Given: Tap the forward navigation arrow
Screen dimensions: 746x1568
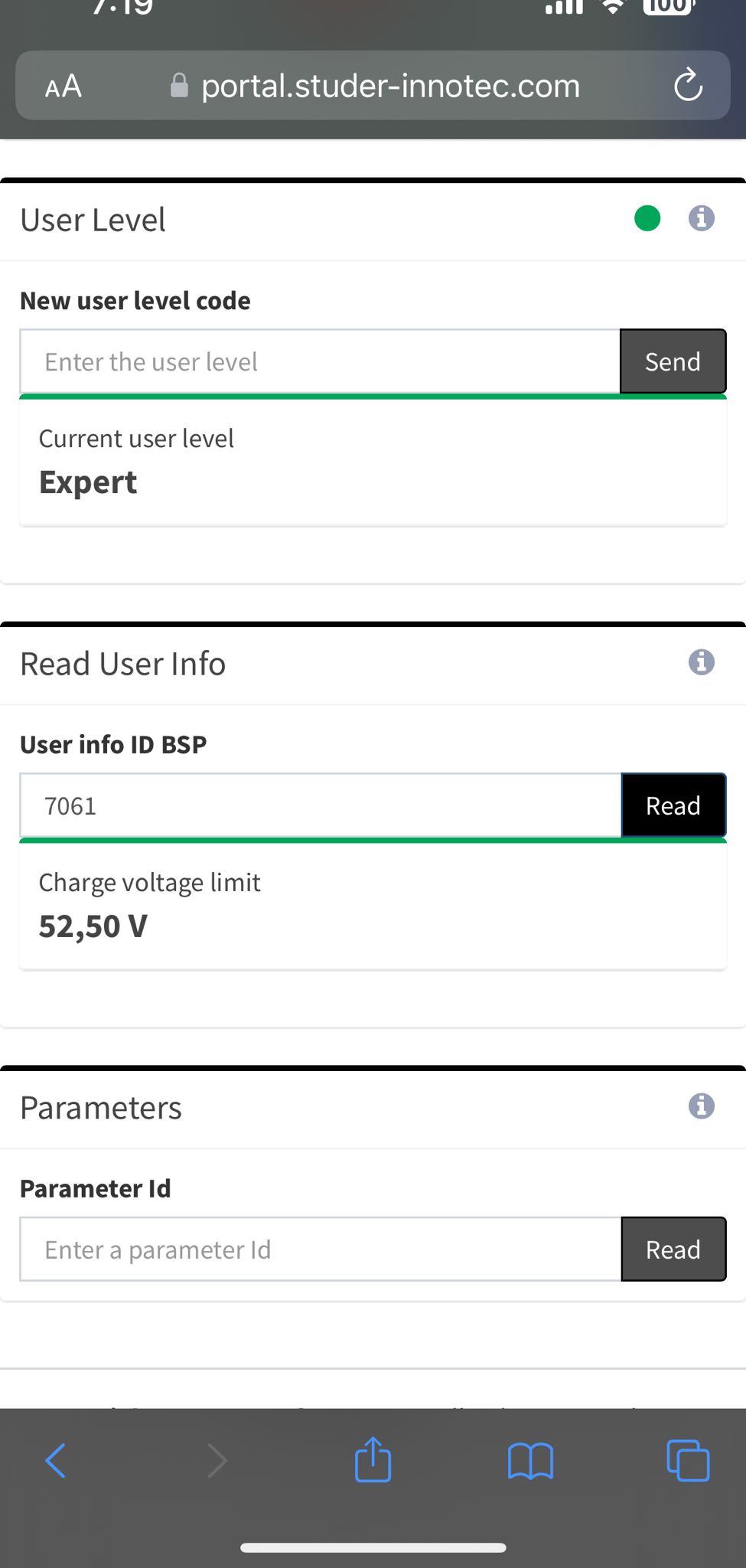Looking at the screenshot, I should tap(217, 1460).
